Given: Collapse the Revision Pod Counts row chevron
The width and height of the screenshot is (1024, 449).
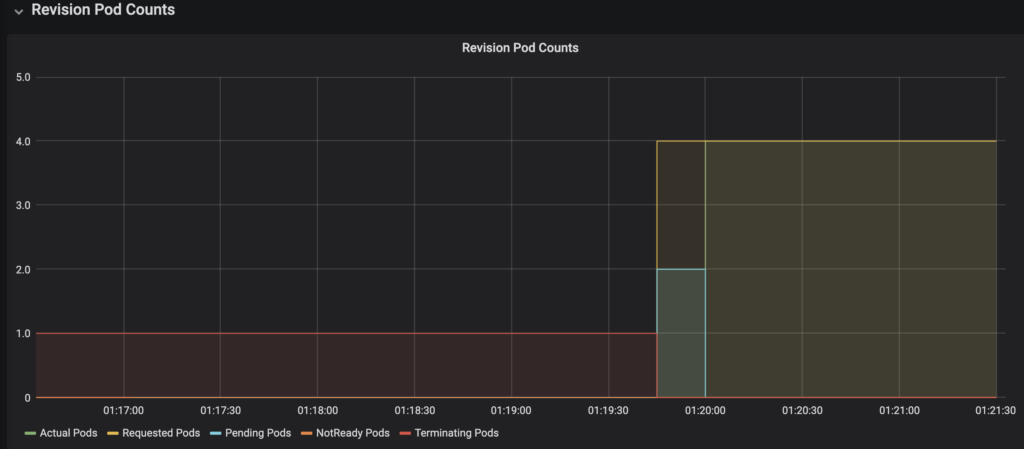Looking at the screenshot, I should coord(19,11).
